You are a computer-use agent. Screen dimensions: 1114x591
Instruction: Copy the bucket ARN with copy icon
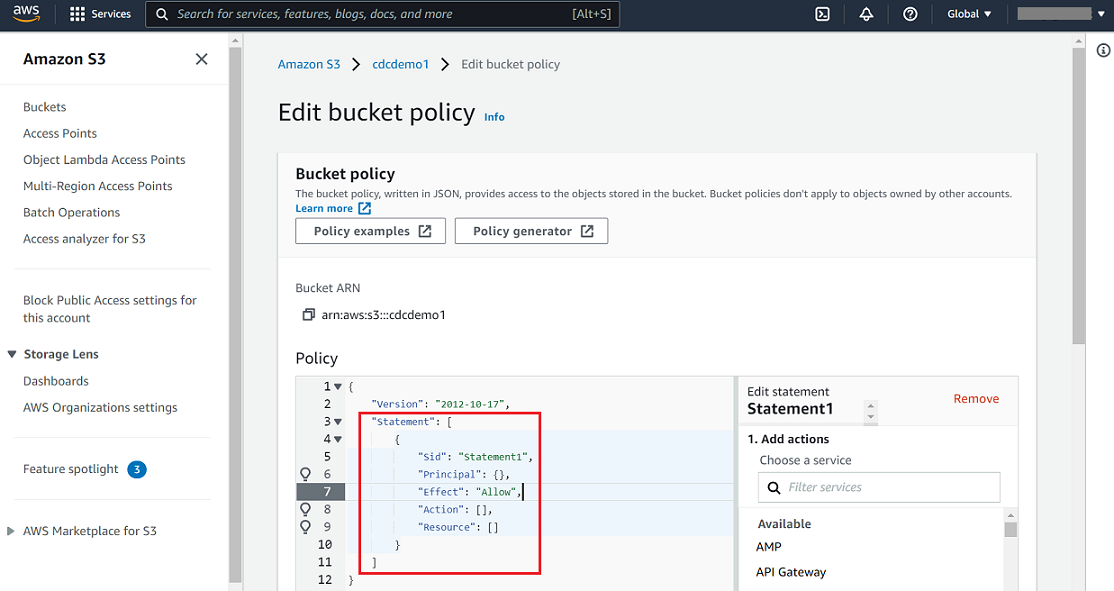(308, 315)
